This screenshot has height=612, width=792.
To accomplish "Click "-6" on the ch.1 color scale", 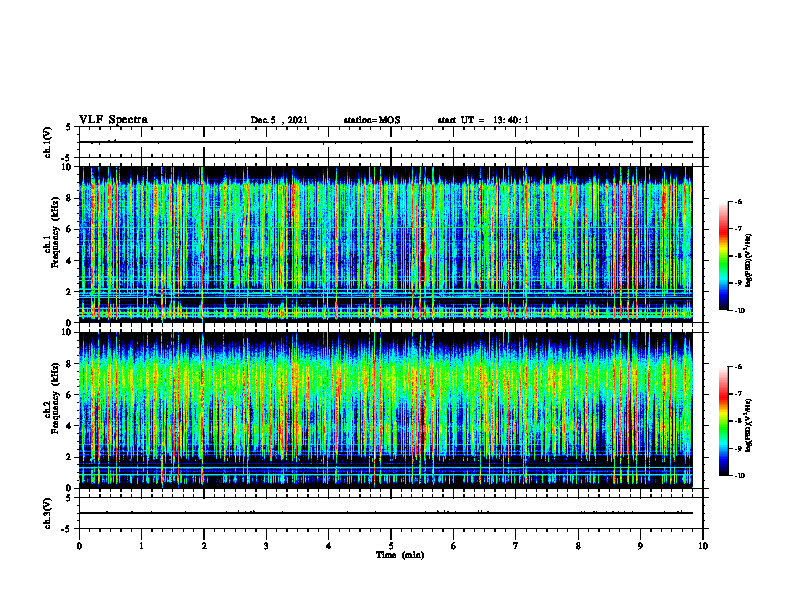I will [x=738, y=202].
